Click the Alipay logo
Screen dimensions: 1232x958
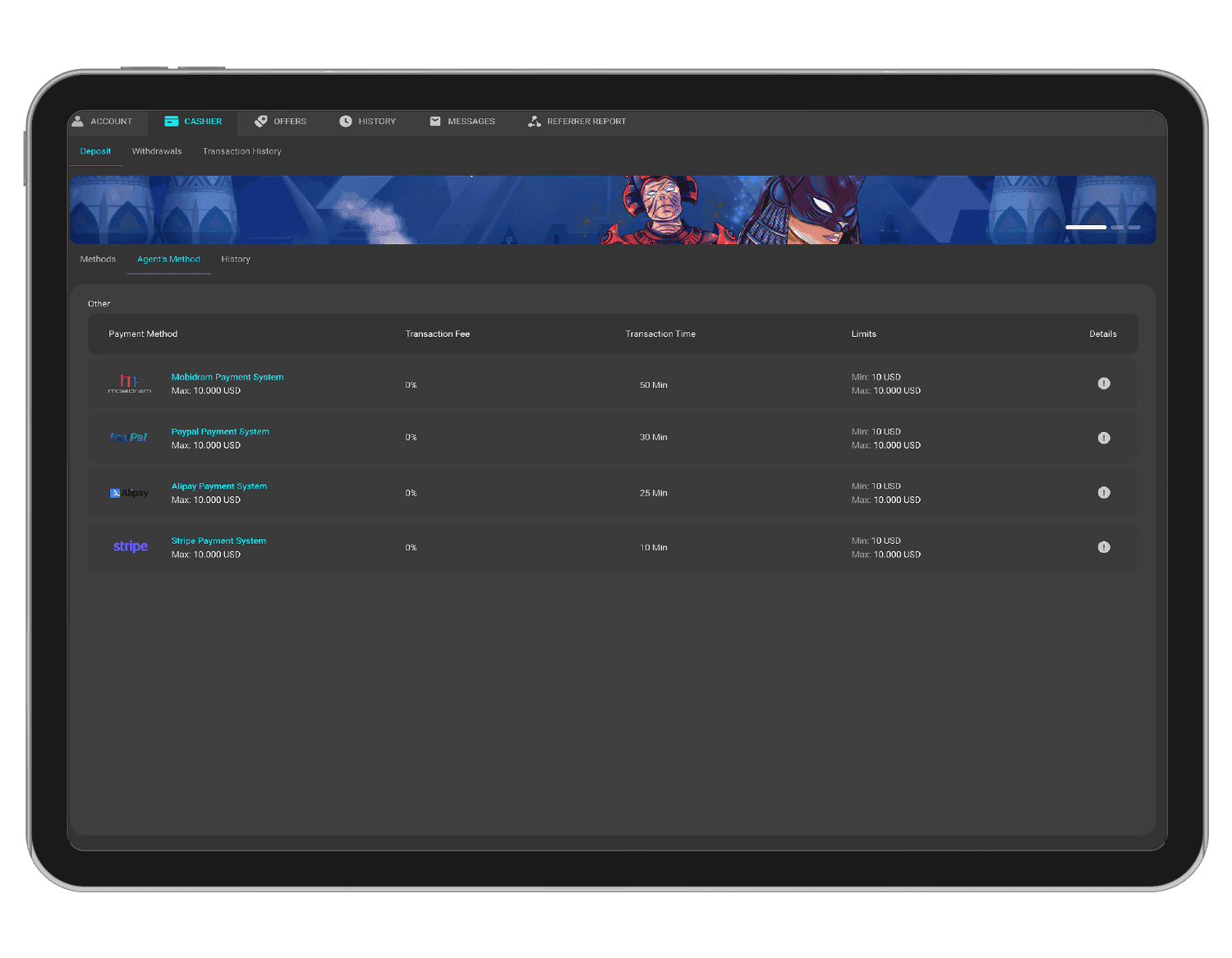click(130, 493)
